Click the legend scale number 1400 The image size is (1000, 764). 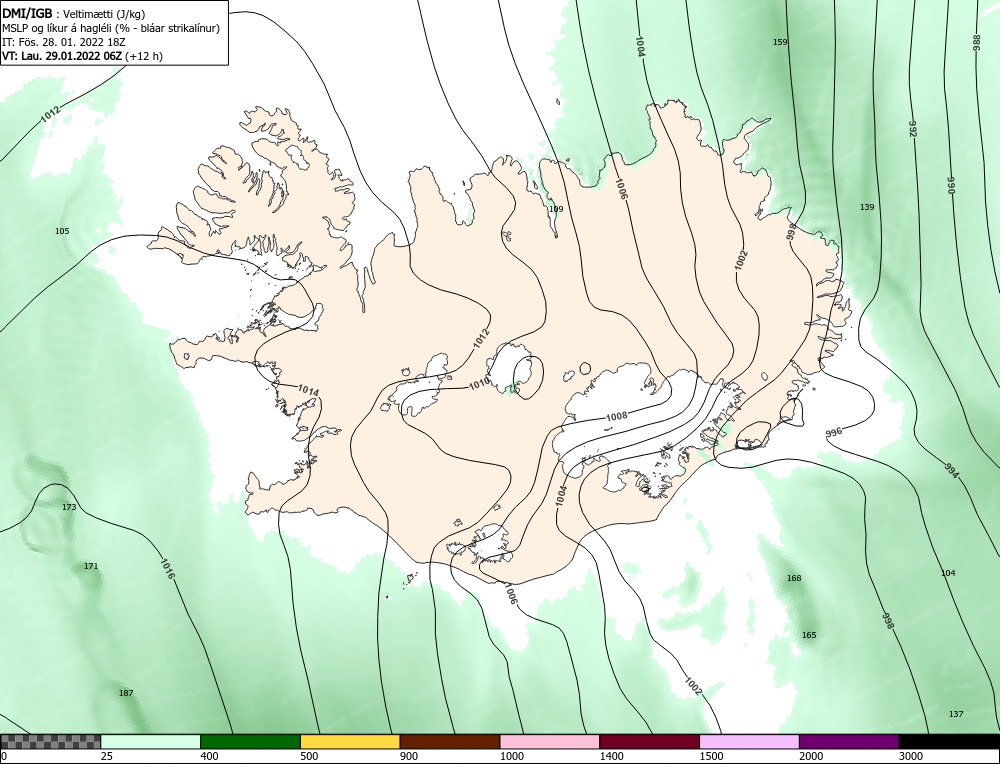[612, 756]
